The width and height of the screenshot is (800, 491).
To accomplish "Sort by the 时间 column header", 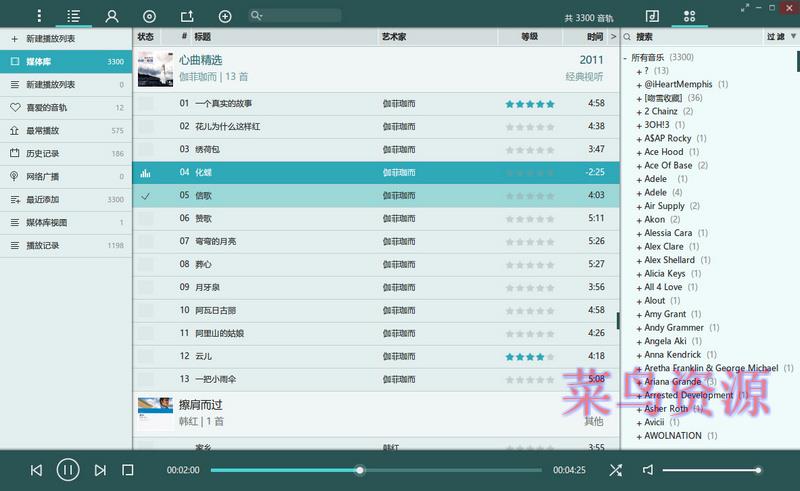I will (x=595, y=37).
